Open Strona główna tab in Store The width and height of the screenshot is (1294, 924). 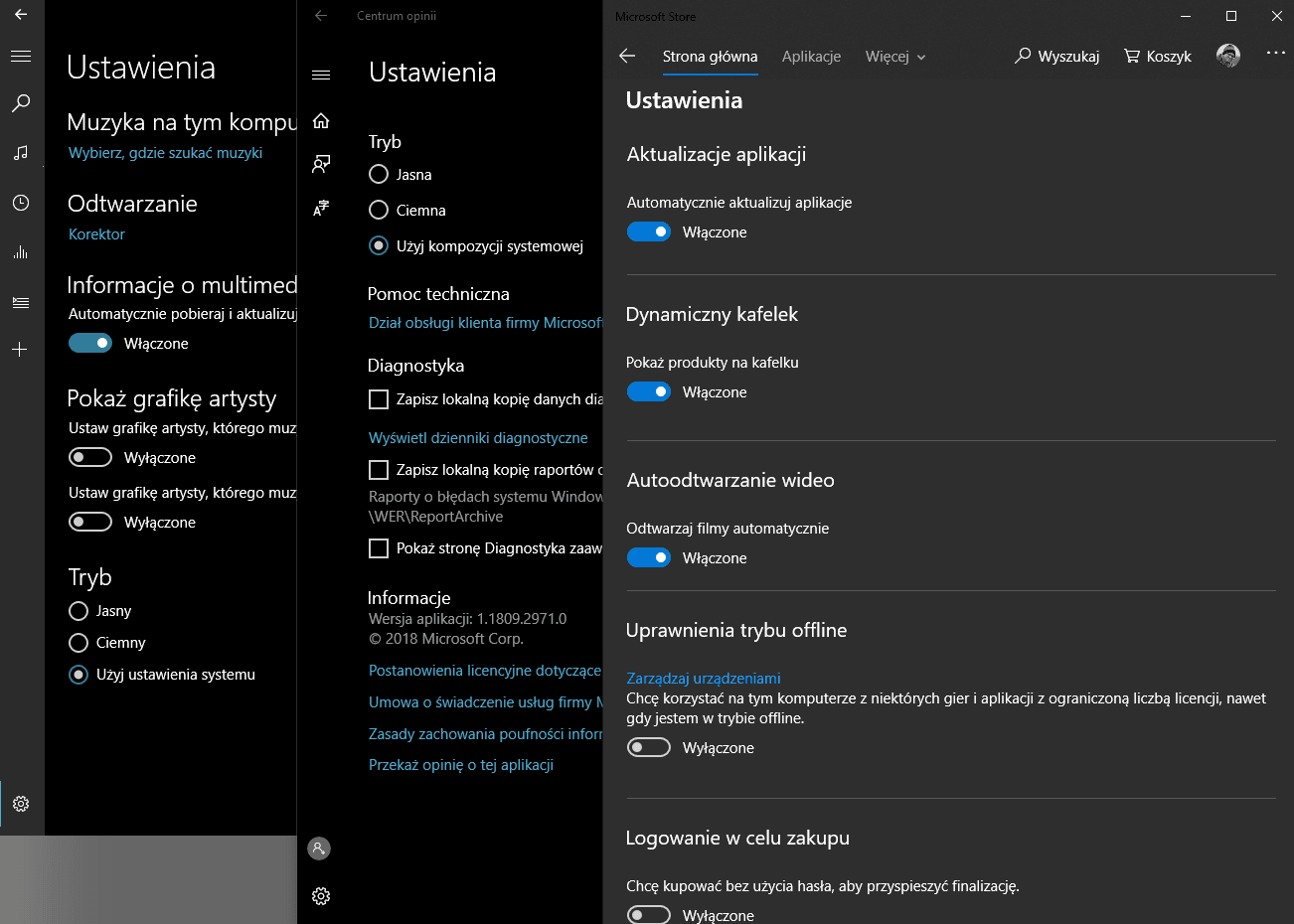tap(710, 57)
